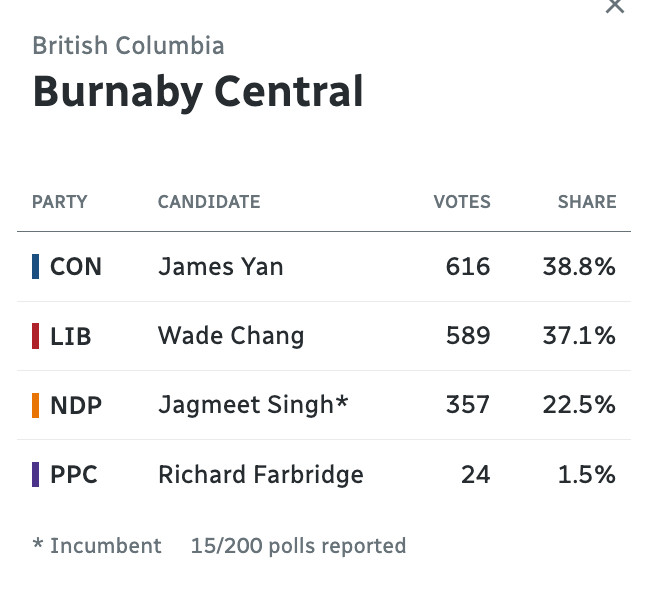This screenshot has width=656, height=590.
Task: Click the Burnaby Central riding title
Action: click(198, 92)
